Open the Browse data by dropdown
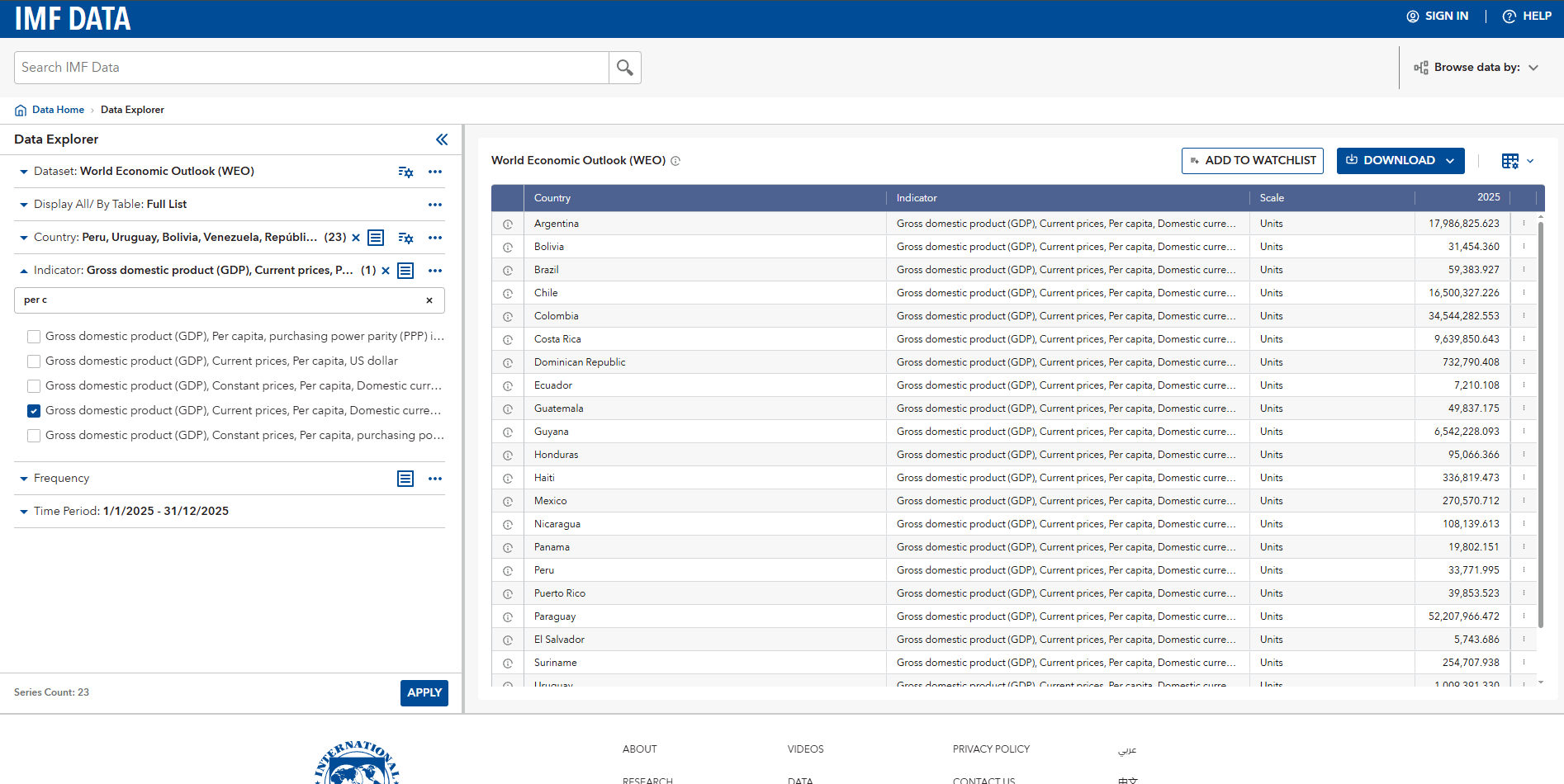 1476,68
